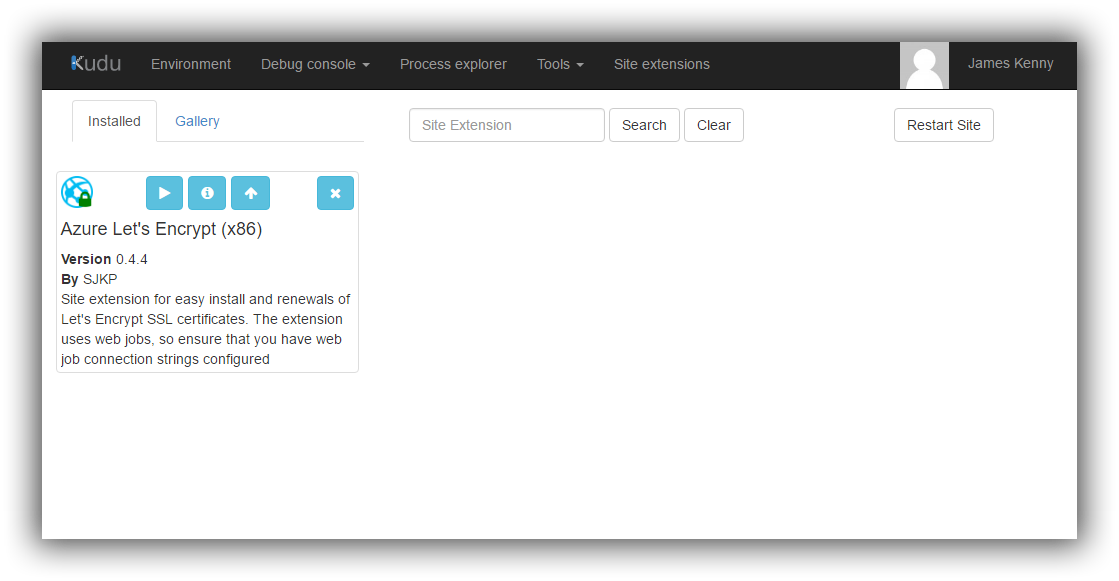The width and height of the screenshot is (1119, 581).
Task: Go to Site extensions
Action: [662, 64]
